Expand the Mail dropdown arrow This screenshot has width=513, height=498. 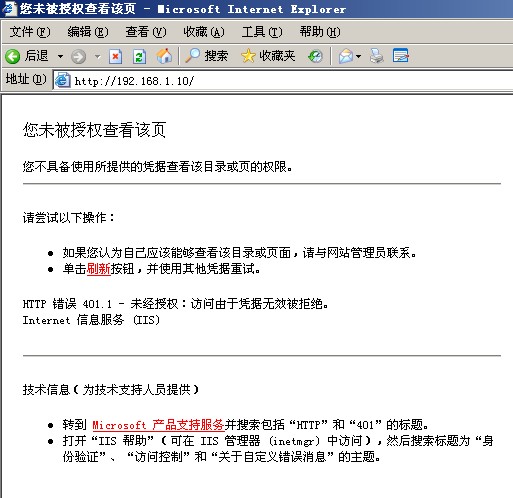pyautogui.click(x=358, y=56)
